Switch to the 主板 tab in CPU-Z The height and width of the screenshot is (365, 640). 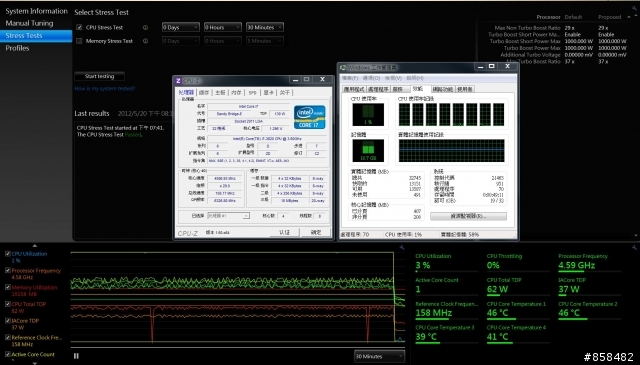point(220,93)
